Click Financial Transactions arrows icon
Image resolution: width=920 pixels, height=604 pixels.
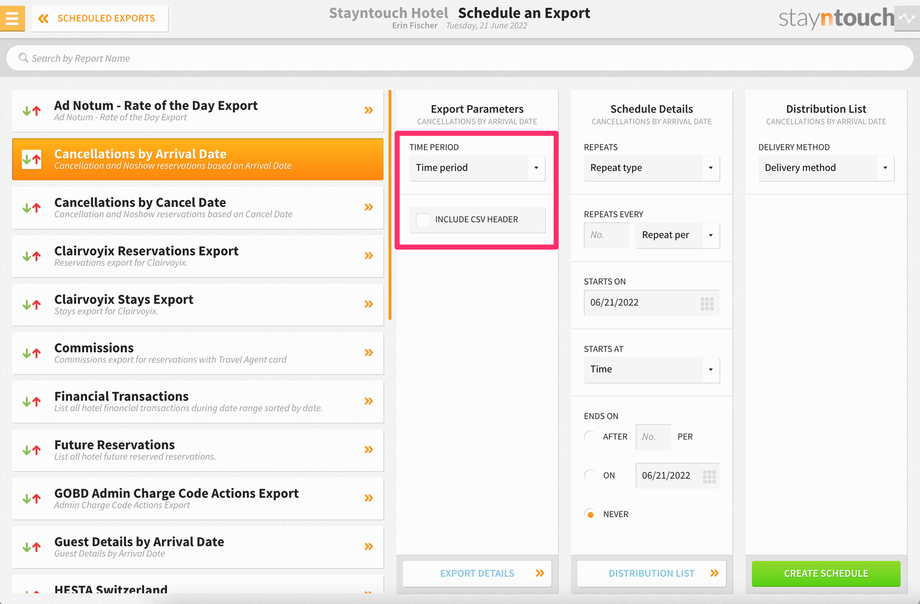(x=32, y=401)
